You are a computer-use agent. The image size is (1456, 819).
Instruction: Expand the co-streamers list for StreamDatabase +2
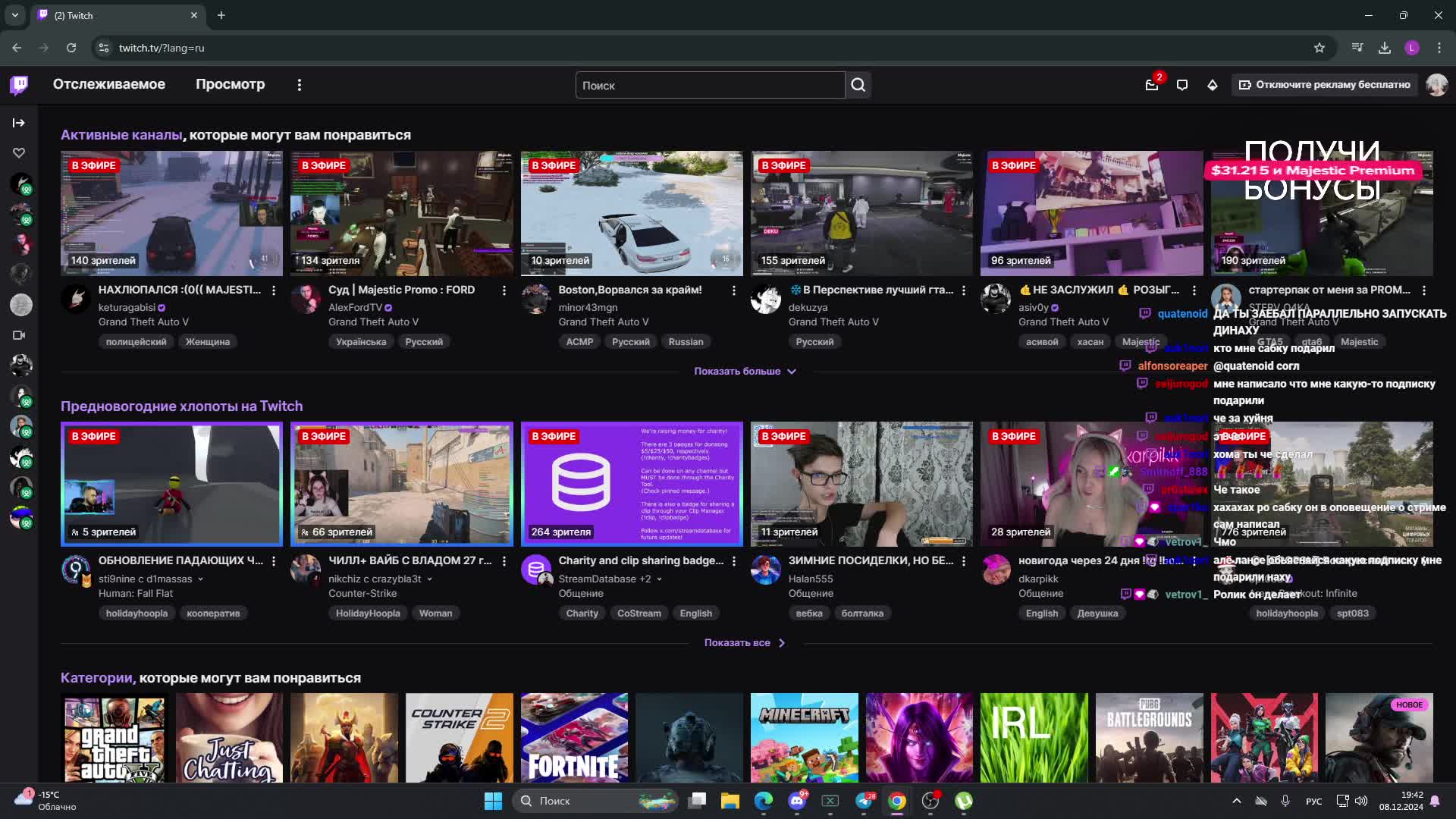point(659,579)
